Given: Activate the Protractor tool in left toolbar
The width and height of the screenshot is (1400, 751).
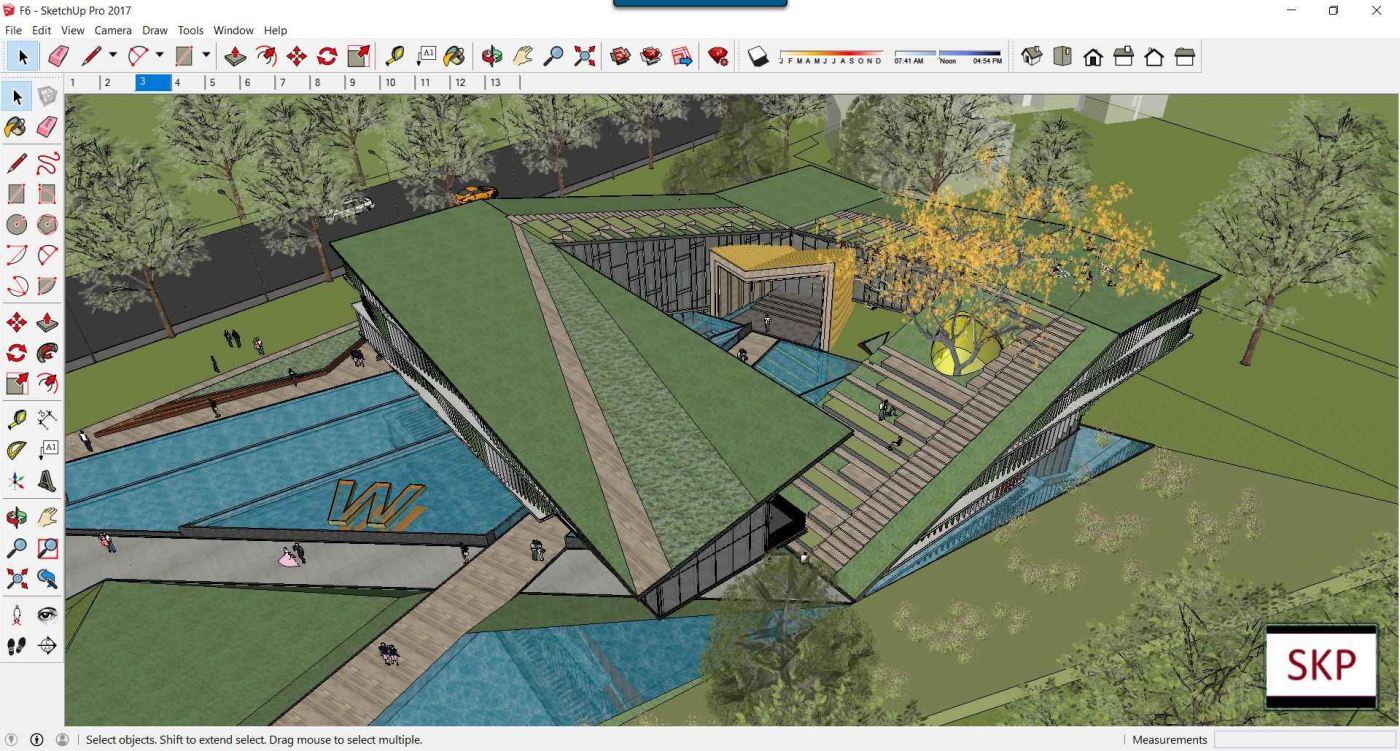Looking at the screenshot, I should (x=17, y=450).
